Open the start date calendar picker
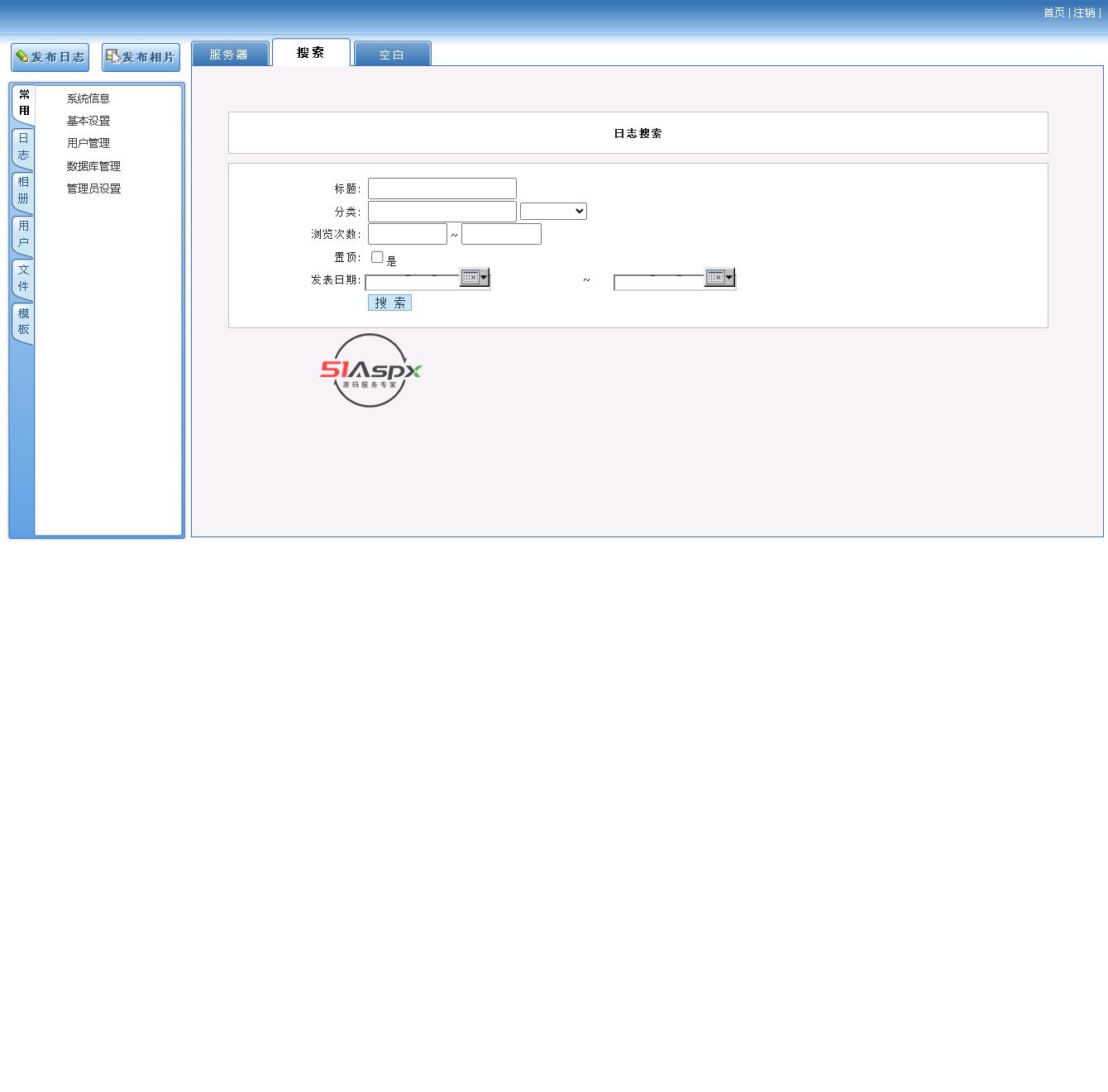 point(475,277)
